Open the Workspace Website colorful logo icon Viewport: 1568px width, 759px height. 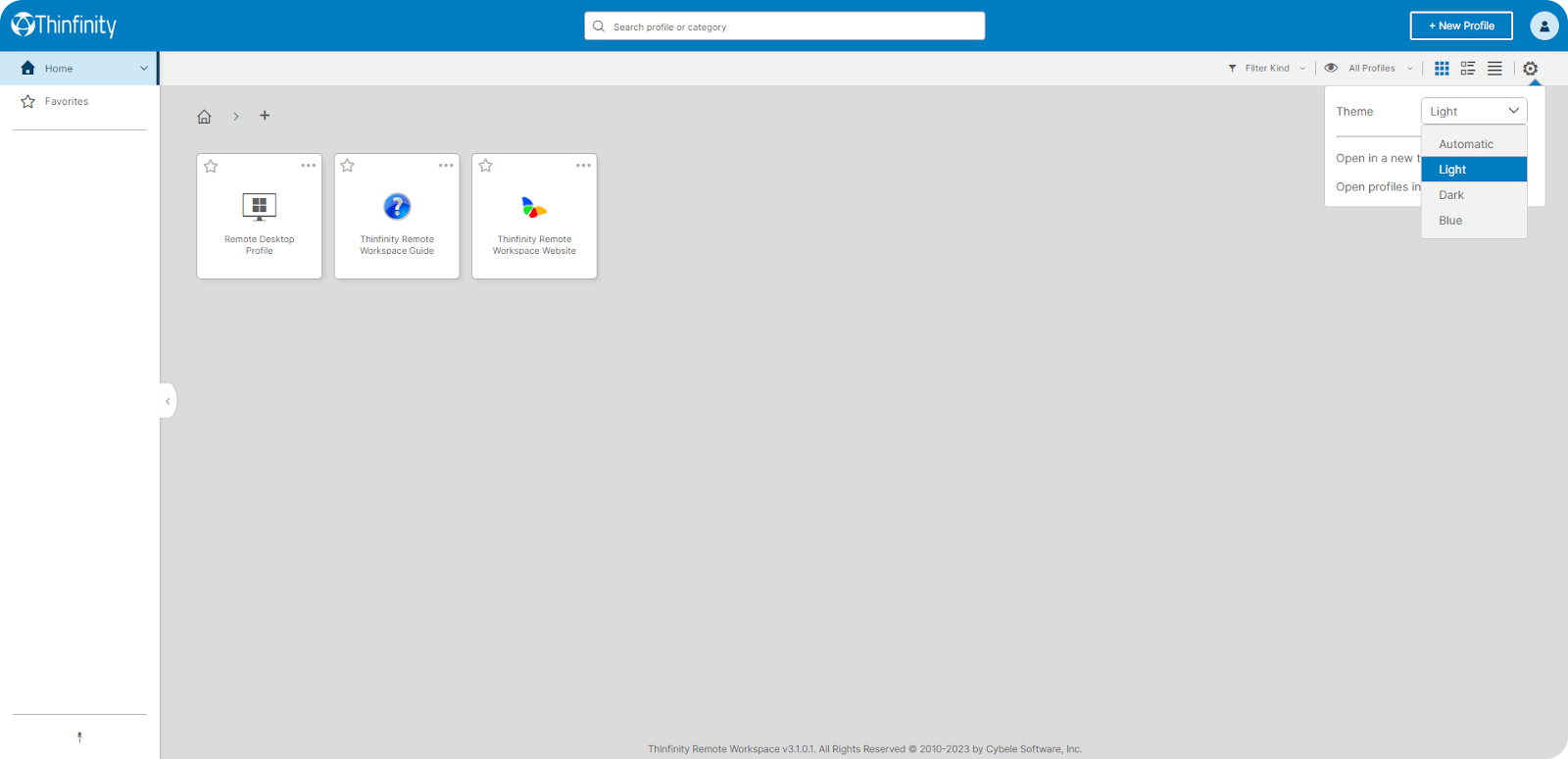point(534,207)
